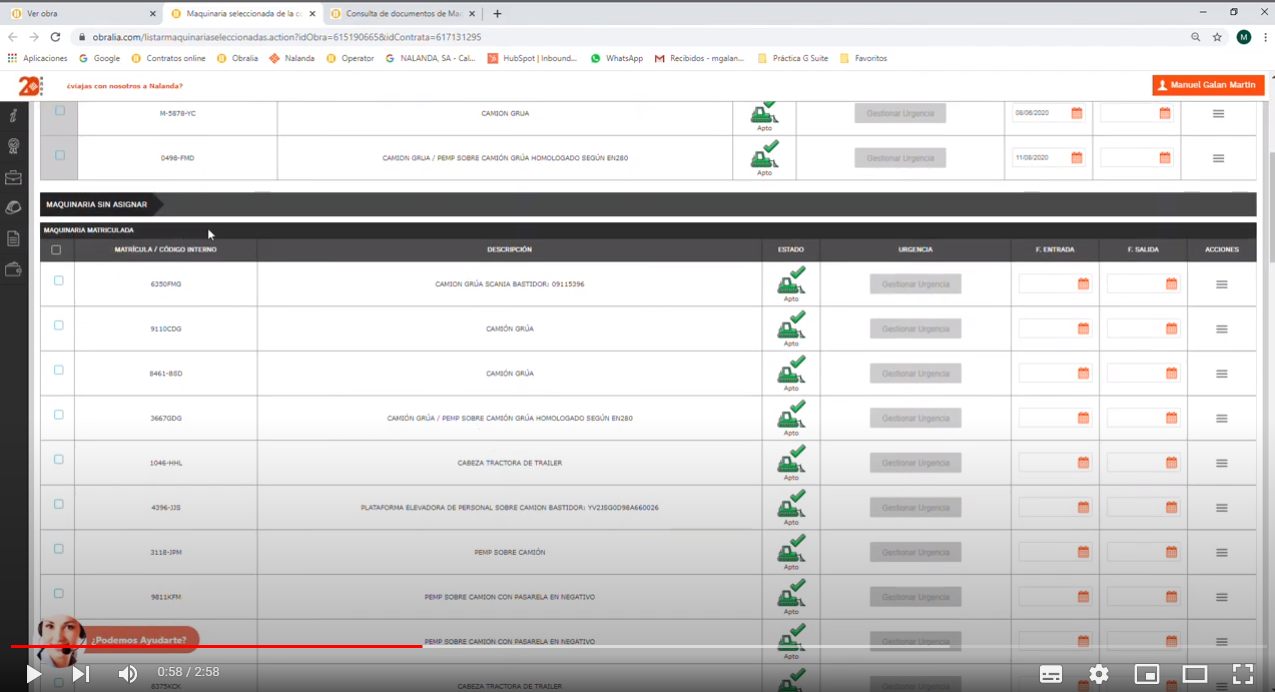Image resolution: width=1275 pixels, height=692 pixels.
Task: Open actions menu for 8461-BSD row
Action: pos(1221,374)
